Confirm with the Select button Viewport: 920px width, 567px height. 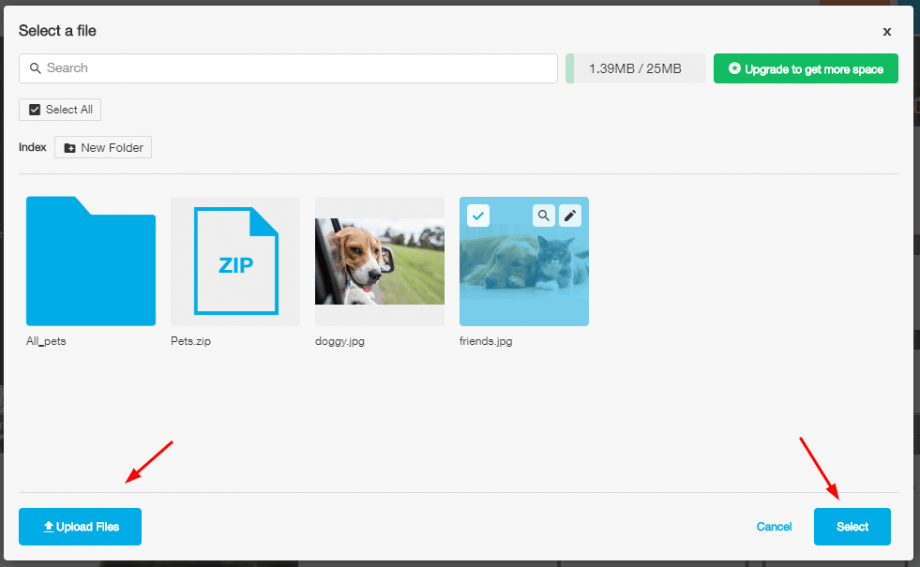point(852,526)
